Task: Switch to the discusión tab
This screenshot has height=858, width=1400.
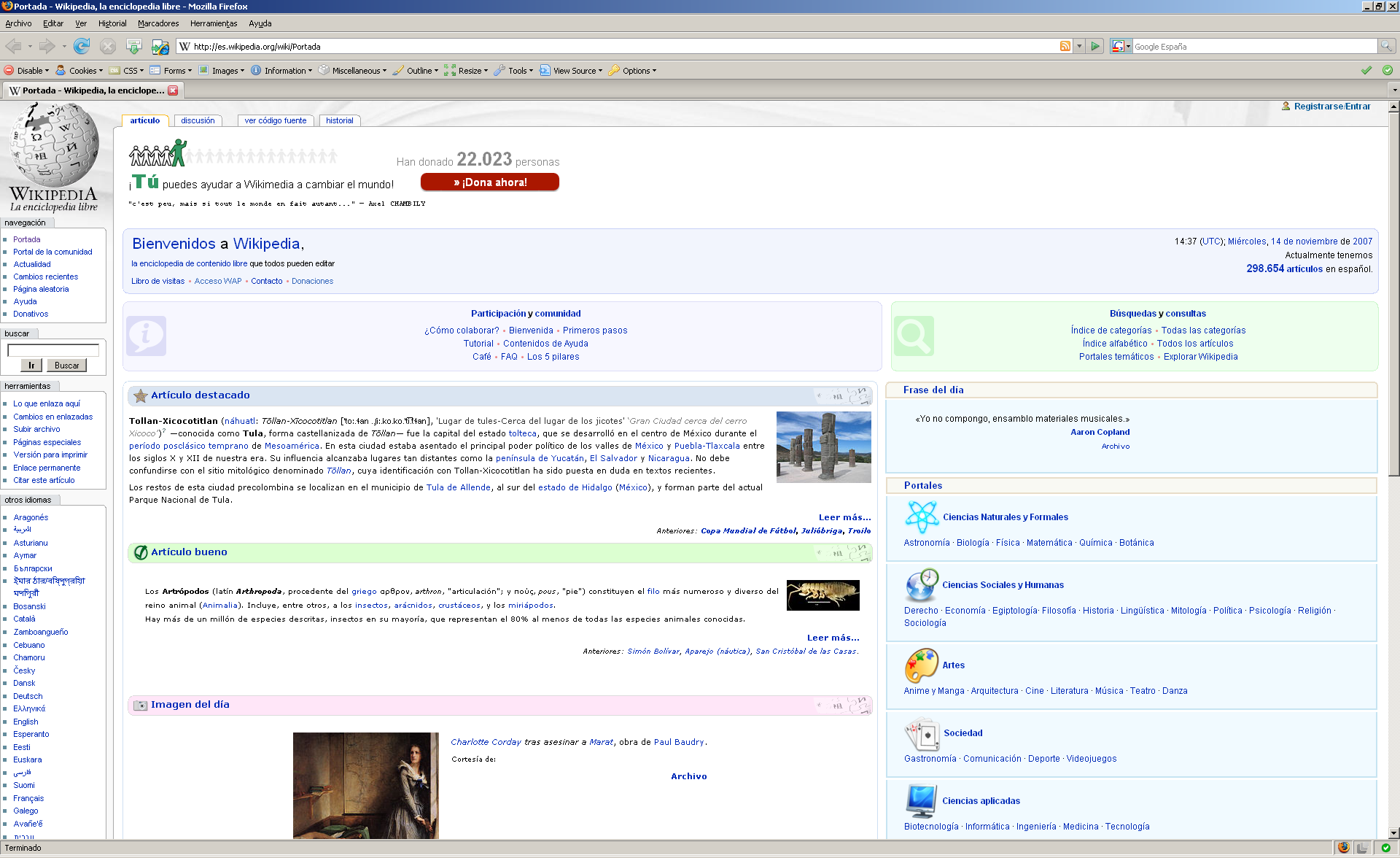Action: coord(198,121)
